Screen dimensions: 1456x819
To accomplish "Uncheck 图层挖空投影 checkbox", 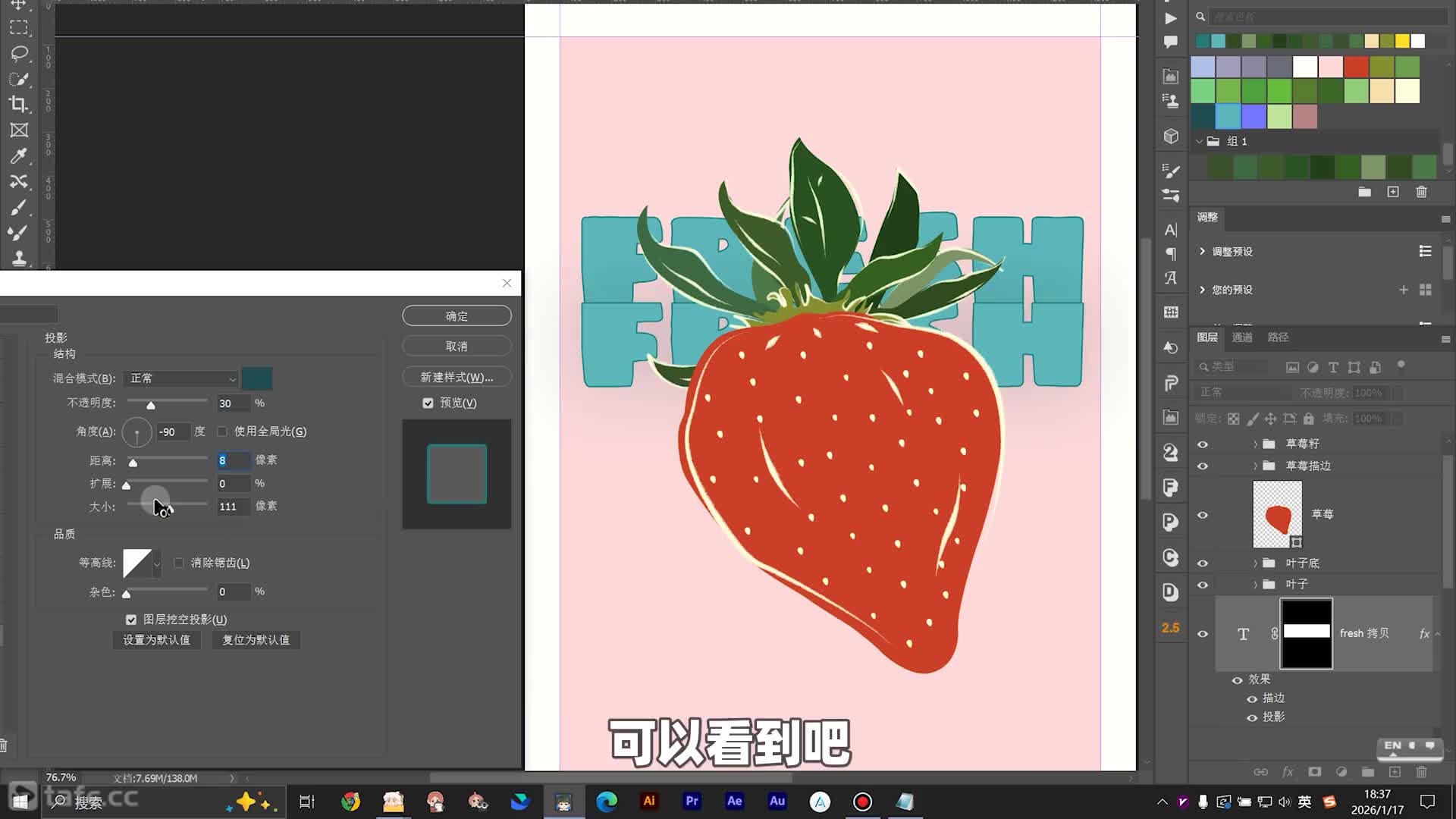I will tap(131, 620).
